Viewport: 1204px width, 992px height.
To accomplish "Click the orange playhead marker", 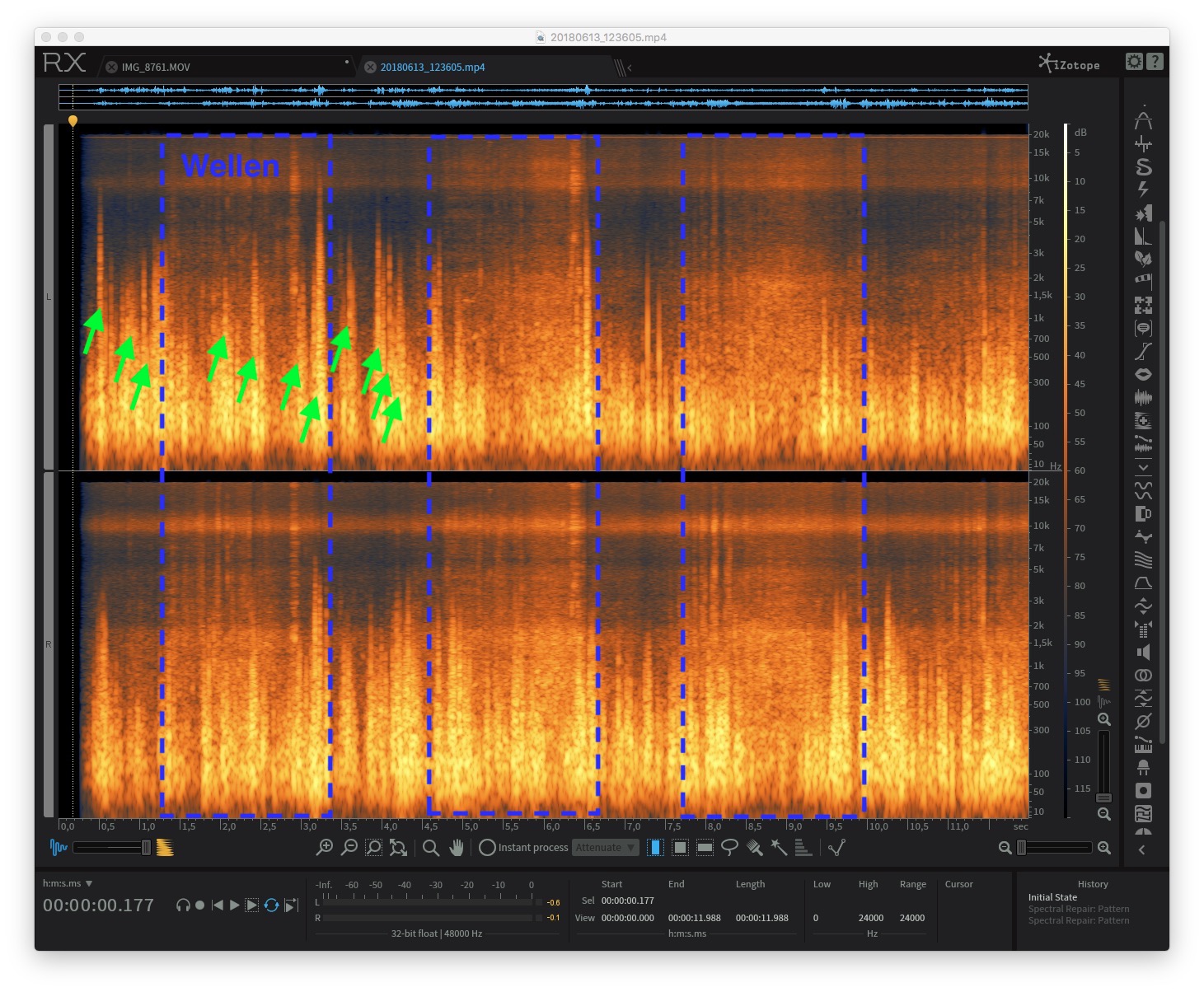I will click(73, 121).
